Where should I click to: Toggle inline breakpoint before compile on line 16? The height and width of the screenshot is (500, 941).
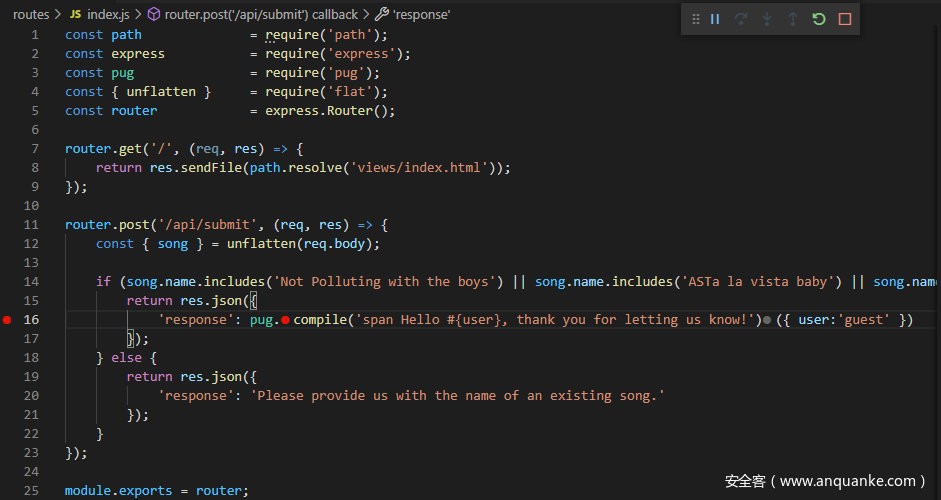(x=285, y=320)
